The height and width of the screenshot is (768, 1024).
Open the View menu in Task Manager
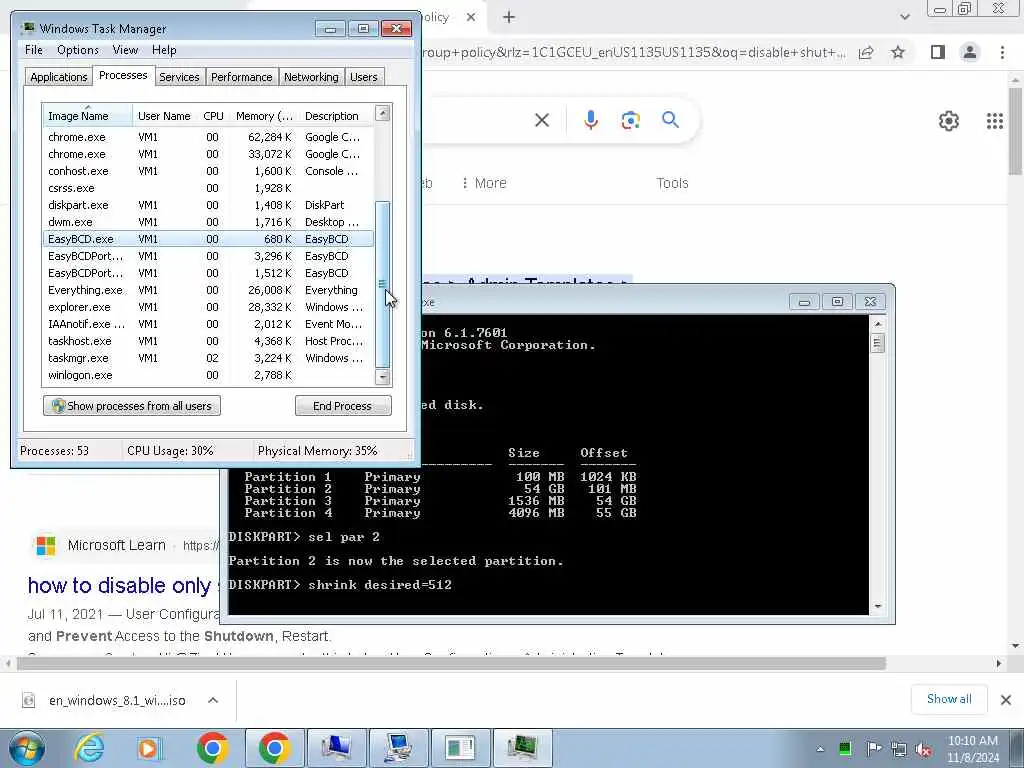125,50
